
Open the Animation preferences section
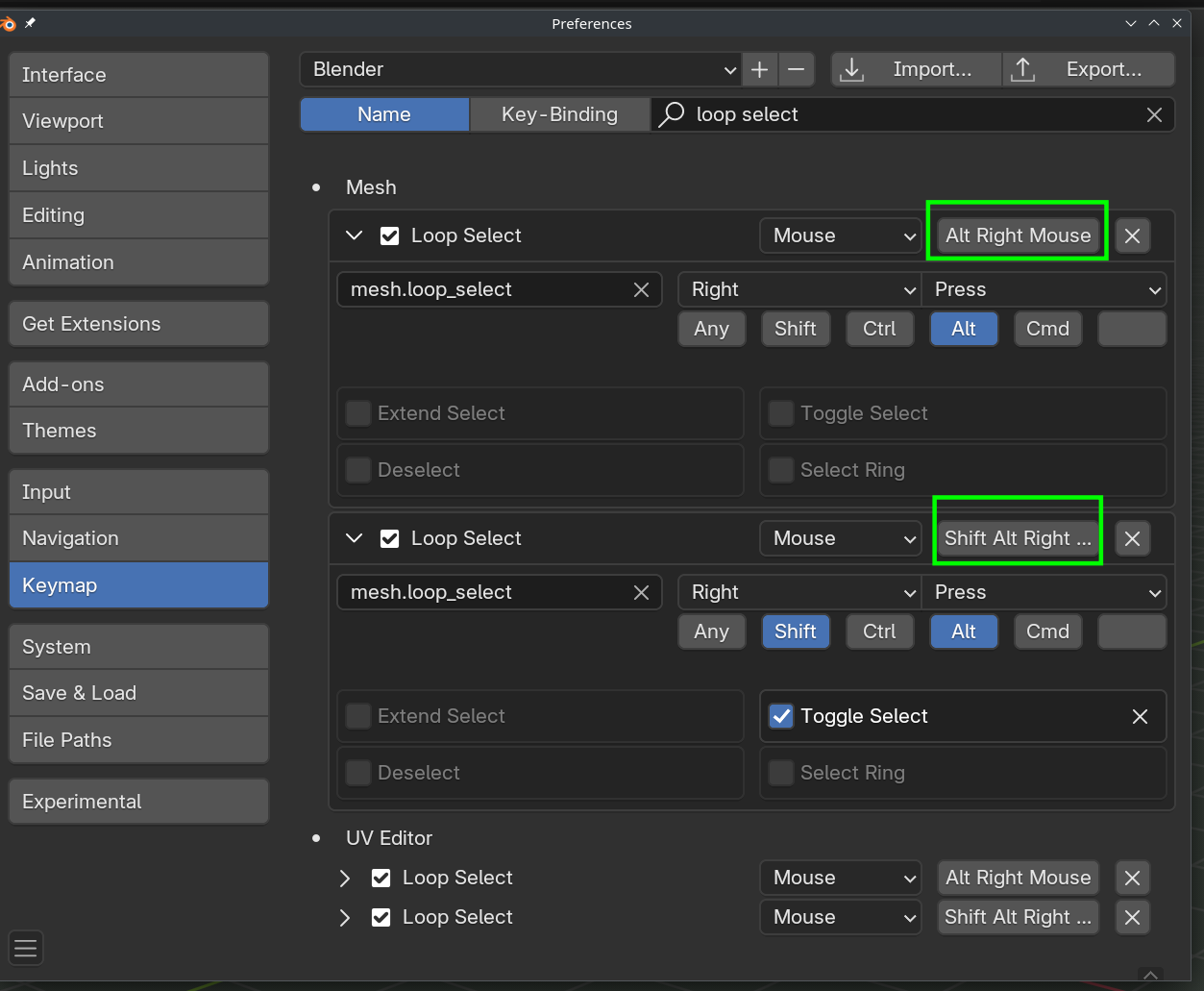pyautogui.click(x=138, y=262)
